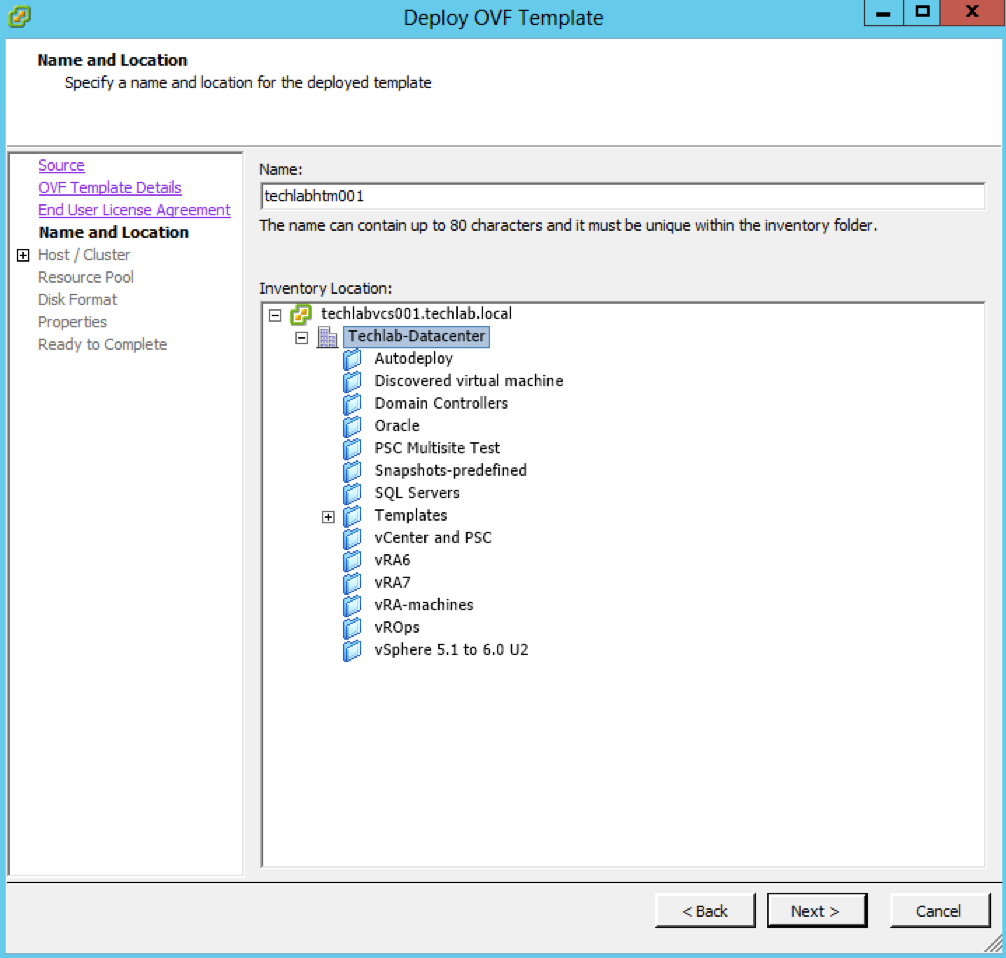This screenshot has width=1006, height=958.
Task: Click the folder icon next to Autodeploy
Action: click(352, 359)
